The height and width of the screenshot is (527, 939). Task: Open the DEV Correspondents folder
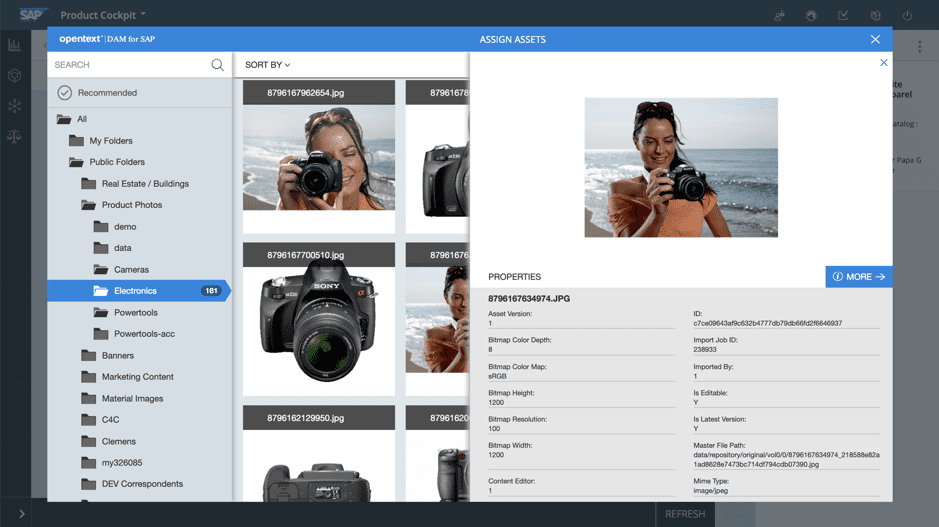tap(132, 484)
